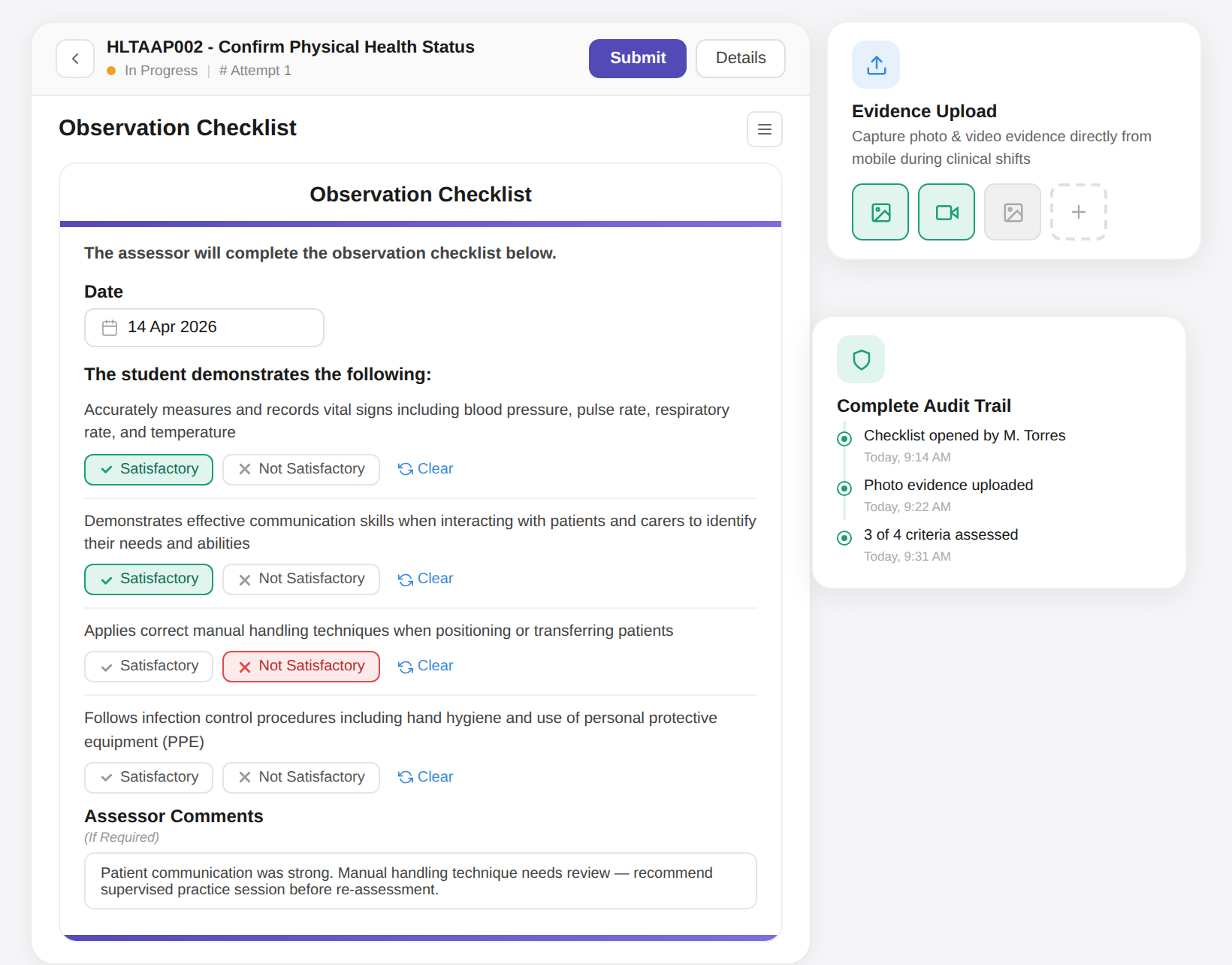Open the hamburger menu beside Observation Checklist
The image size is (1232, 965).
(x=765, y=129)
